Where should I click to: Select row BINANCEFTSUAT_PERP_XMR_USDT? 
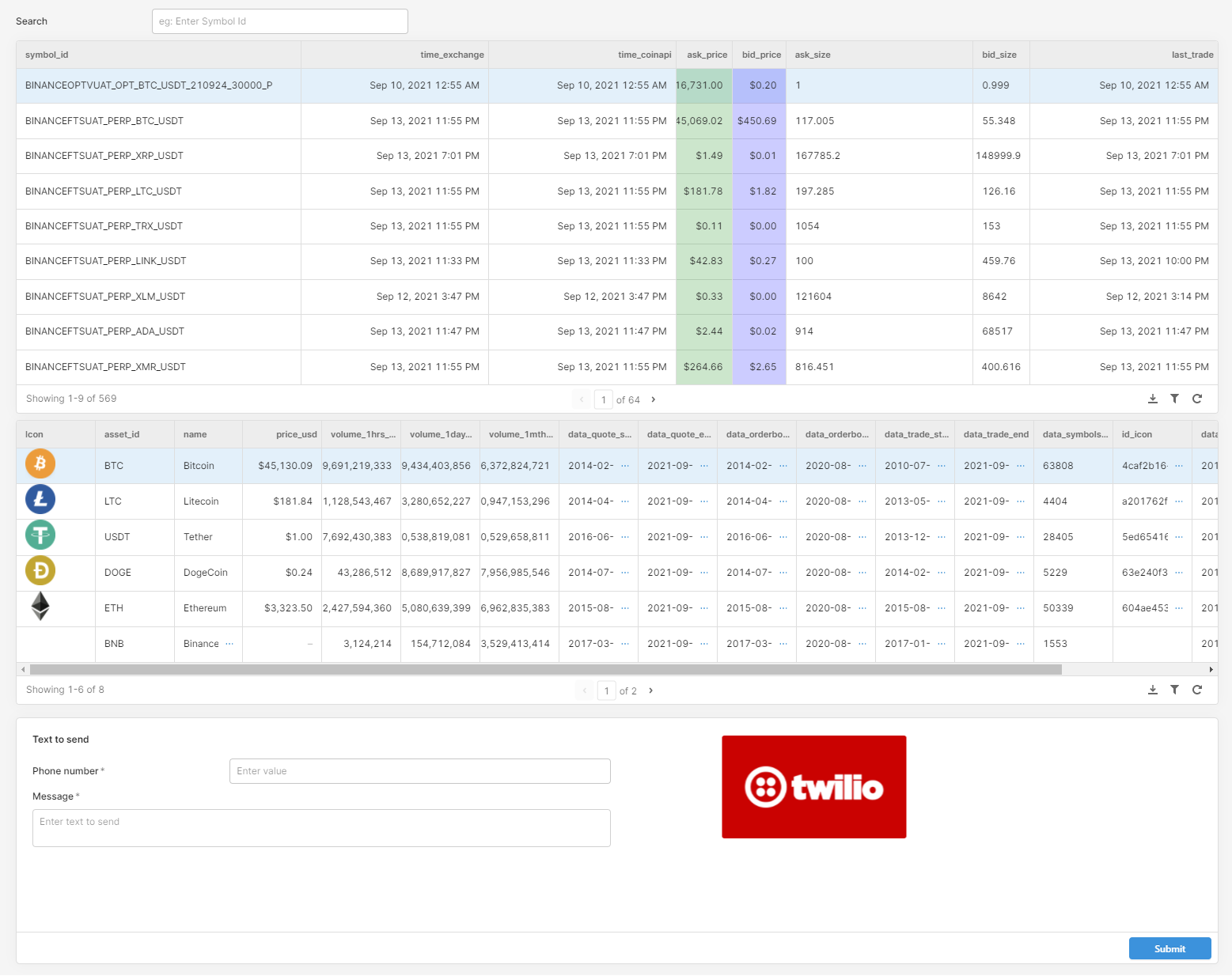pyautogui.click(x=617, y=367)
